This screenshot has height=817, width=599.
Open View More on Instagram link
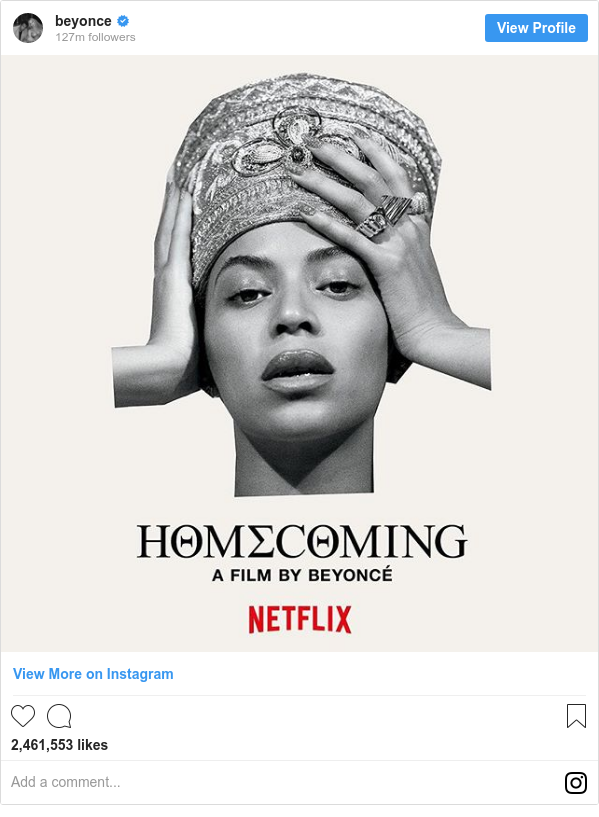pyautogui.click(x=93, y=674)
